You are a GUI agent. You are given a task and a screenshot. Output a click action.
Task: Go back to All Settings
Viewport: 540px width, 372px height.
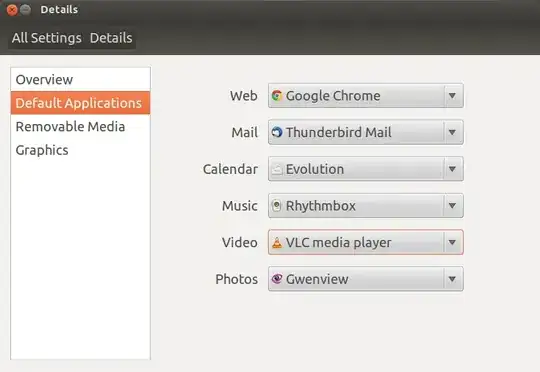pyautogui.click(x=46, y=38)
